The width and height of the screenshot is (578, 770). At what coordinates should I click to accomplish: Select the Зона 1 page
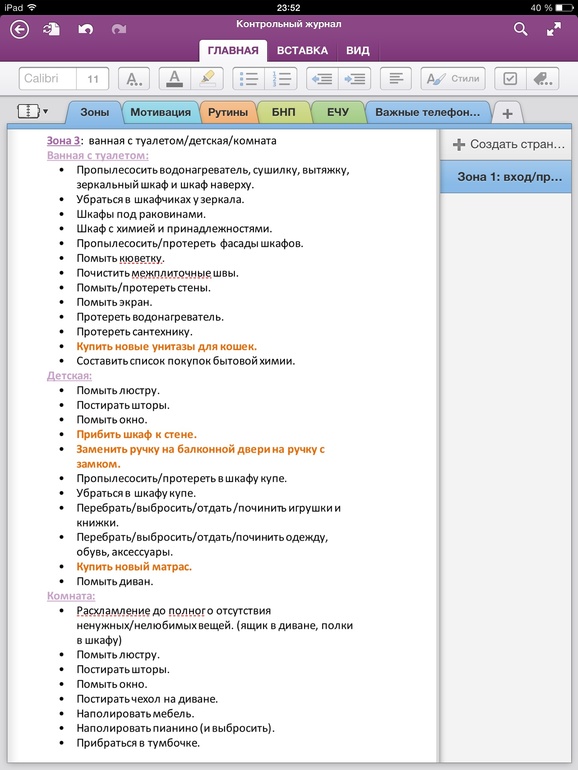pos(506,177)
